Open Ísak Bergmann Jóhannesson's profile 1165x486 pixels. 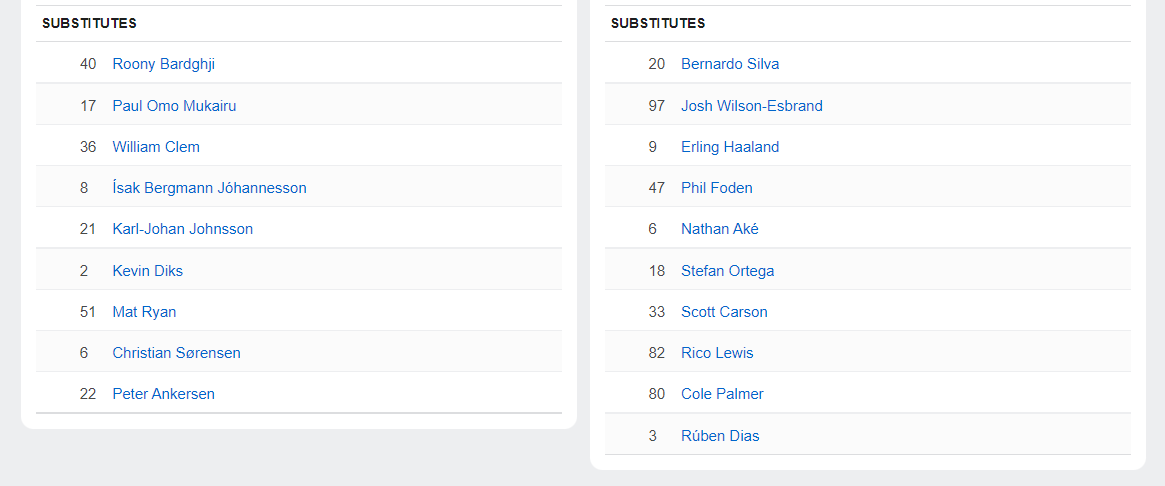point(209,188)
